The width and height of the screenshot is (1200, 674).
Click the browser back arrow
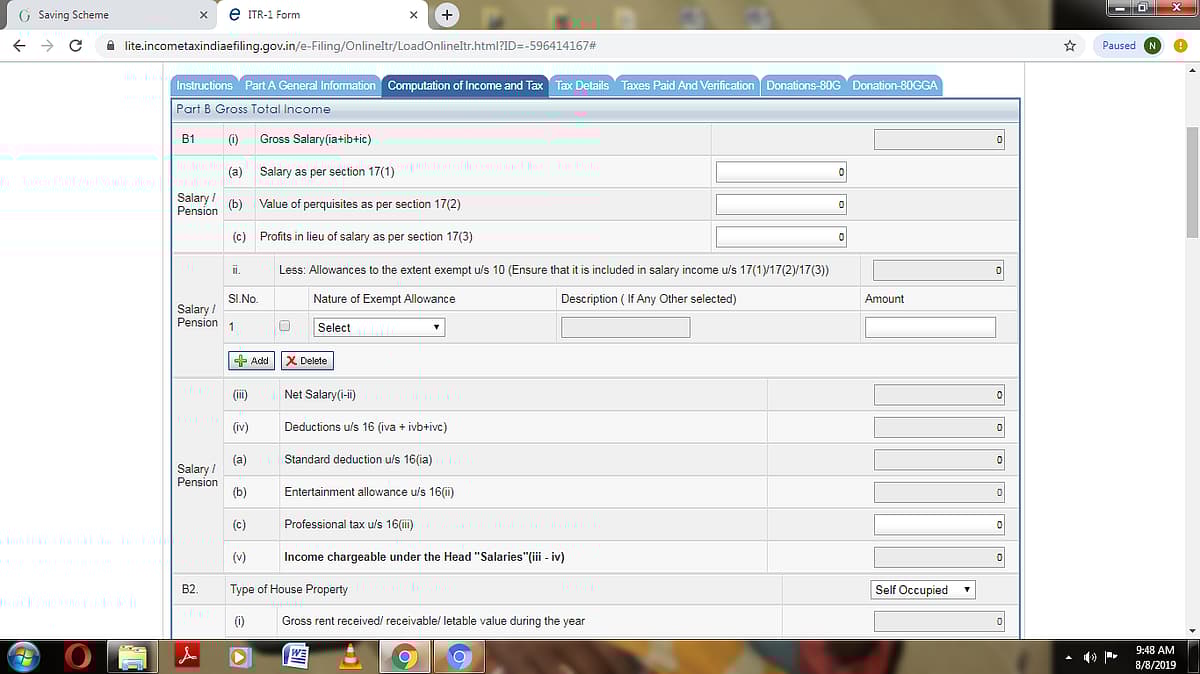pyautogui.click(x=19, y=46)
